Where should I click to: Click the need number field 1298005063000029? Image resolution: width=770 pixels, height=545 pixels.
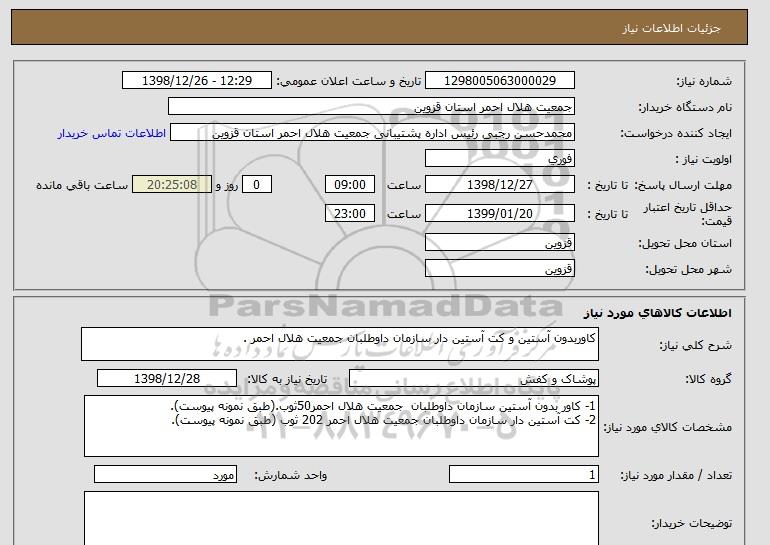point(499,81)
